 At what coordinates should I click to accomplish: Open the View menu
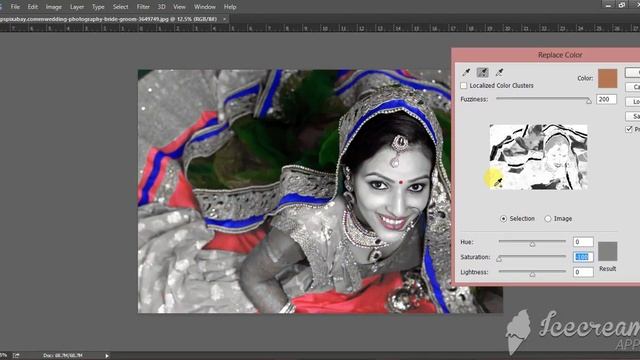tap(179, 7)
